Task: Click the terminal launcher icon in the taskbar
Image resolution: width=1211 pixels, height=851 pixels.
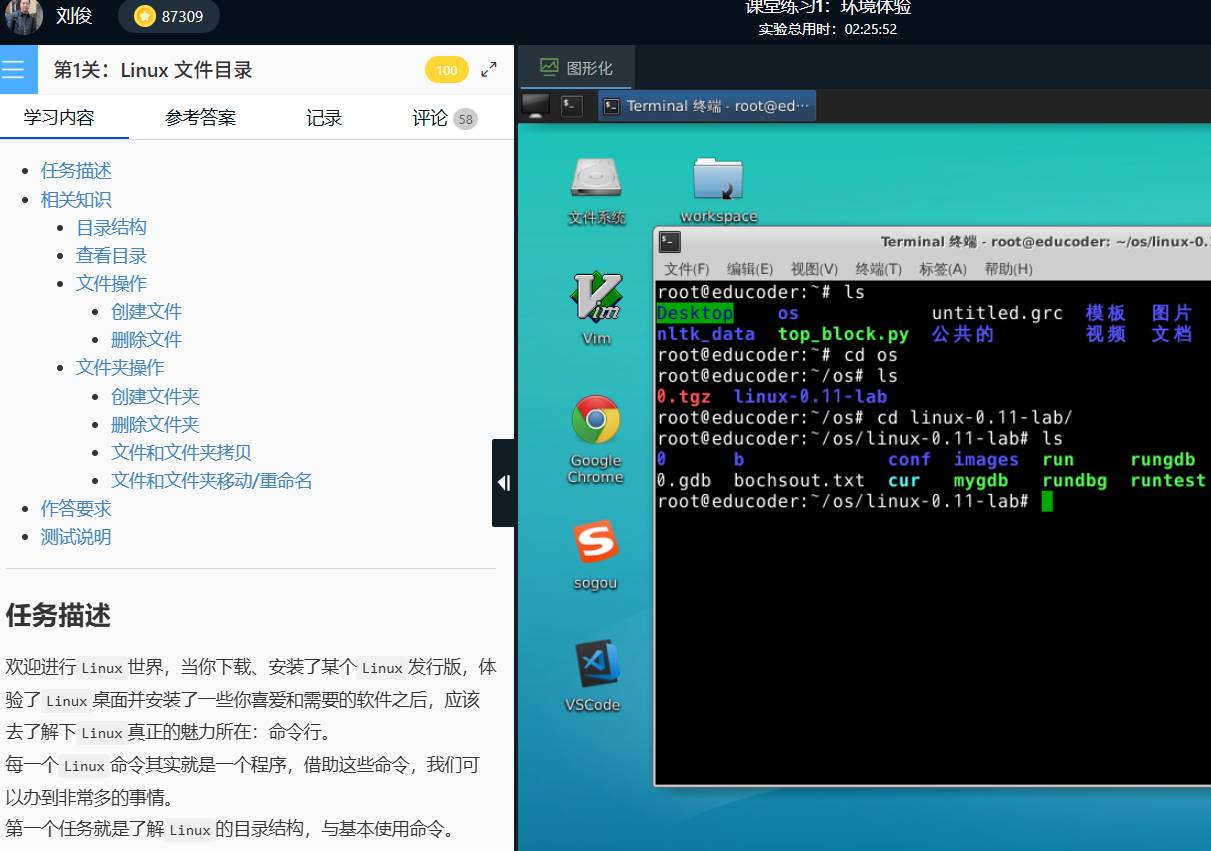Action: click(x=571, y=105)
